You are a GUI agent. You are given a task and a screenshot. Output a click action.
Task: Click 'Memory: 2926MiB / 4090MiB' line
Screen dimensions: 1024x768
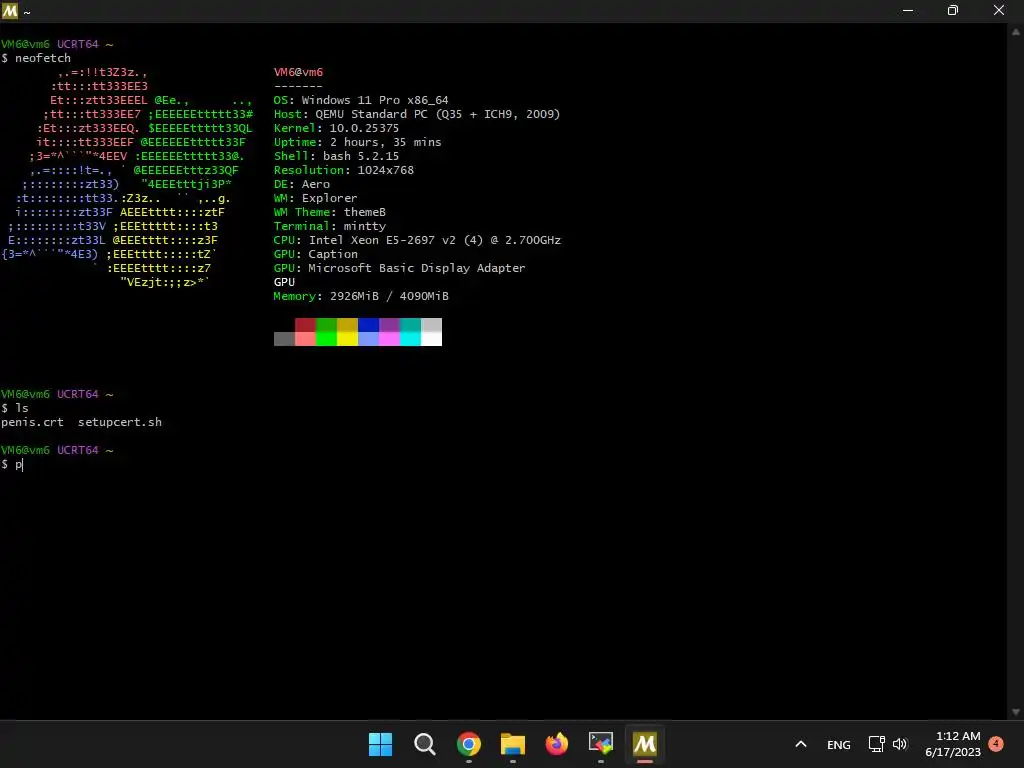(x=361, y=296)
